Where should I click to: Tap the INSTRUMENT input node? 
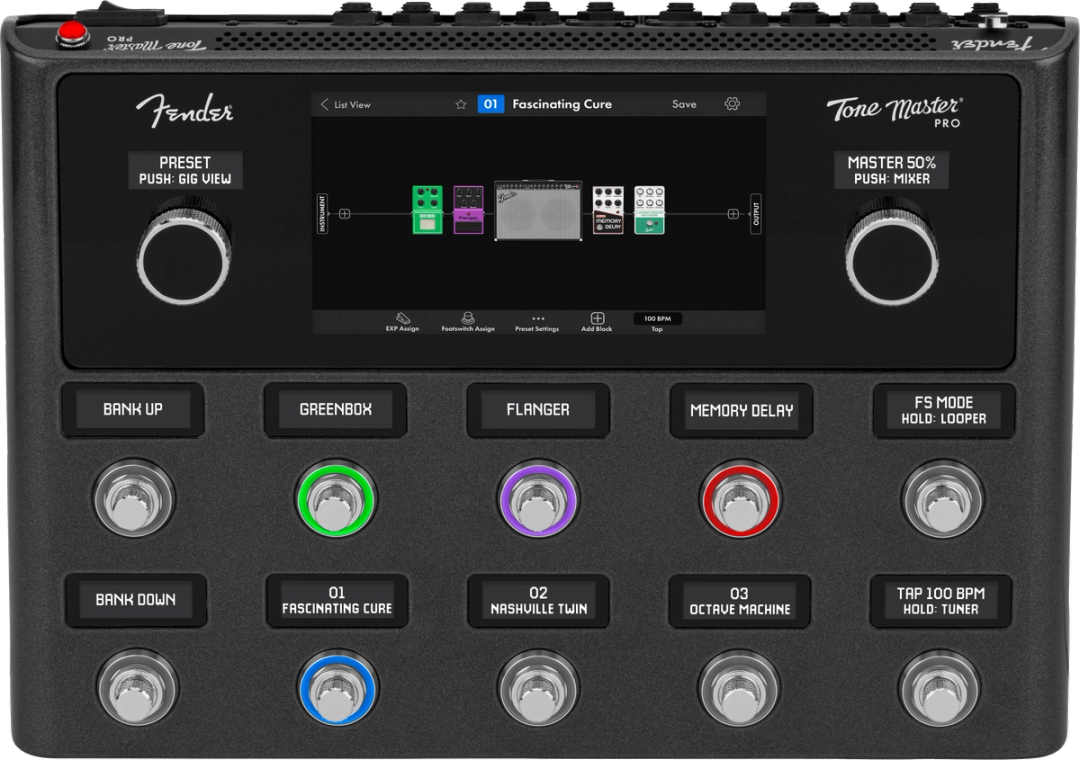point(322,214)
